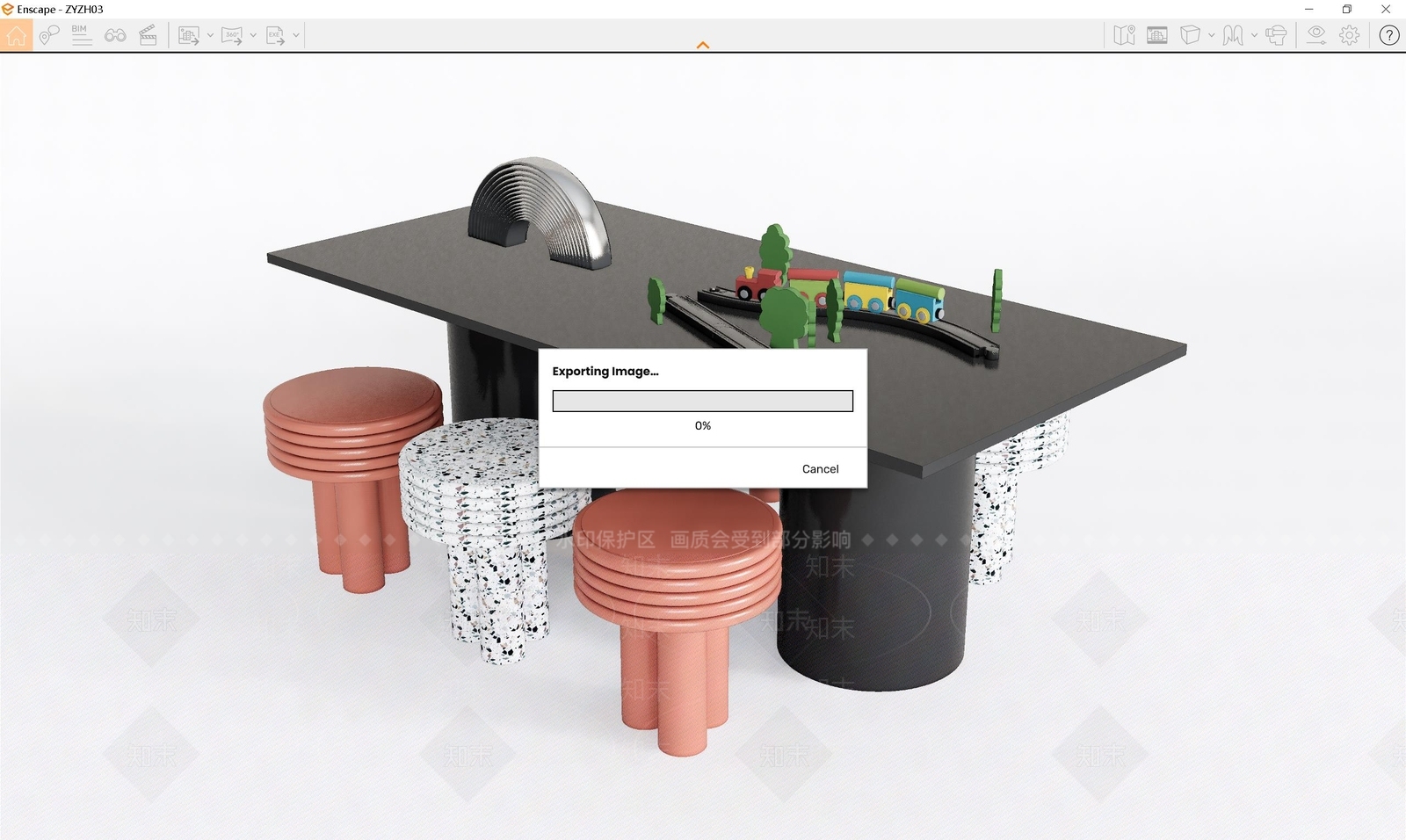Screen dimensions: 1406x840
Task: Open the navigation mode dropdown arrow
Action: [x=1254, y=36]
